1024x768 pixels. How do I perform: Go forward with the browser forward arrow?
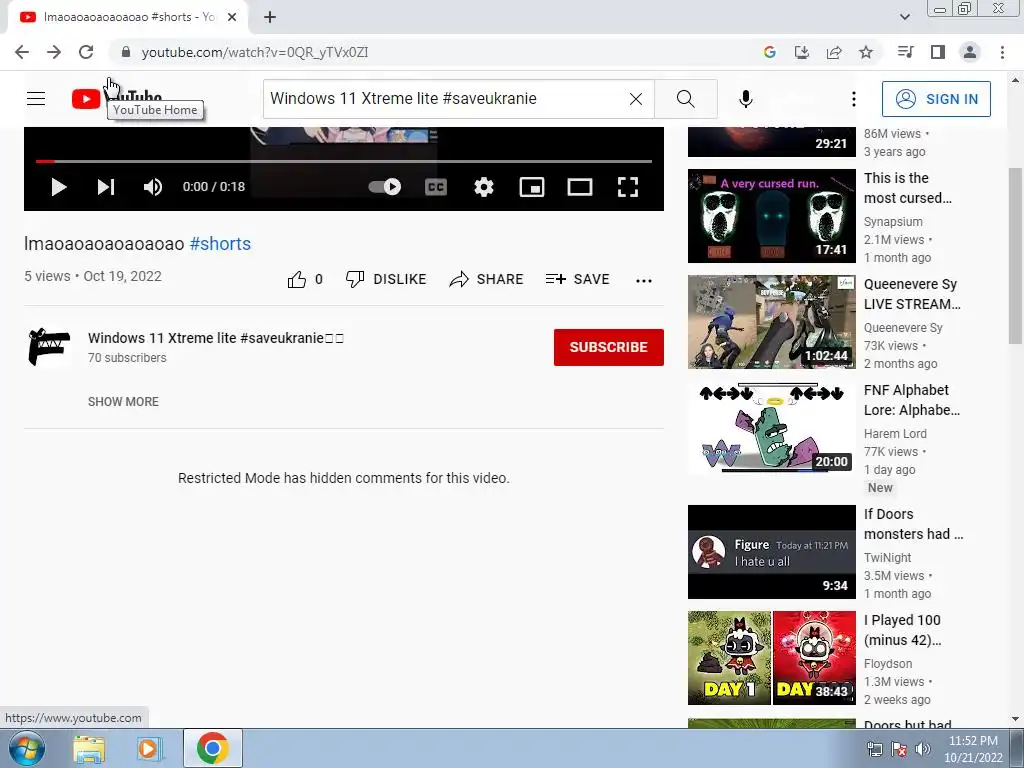(54, 52)
